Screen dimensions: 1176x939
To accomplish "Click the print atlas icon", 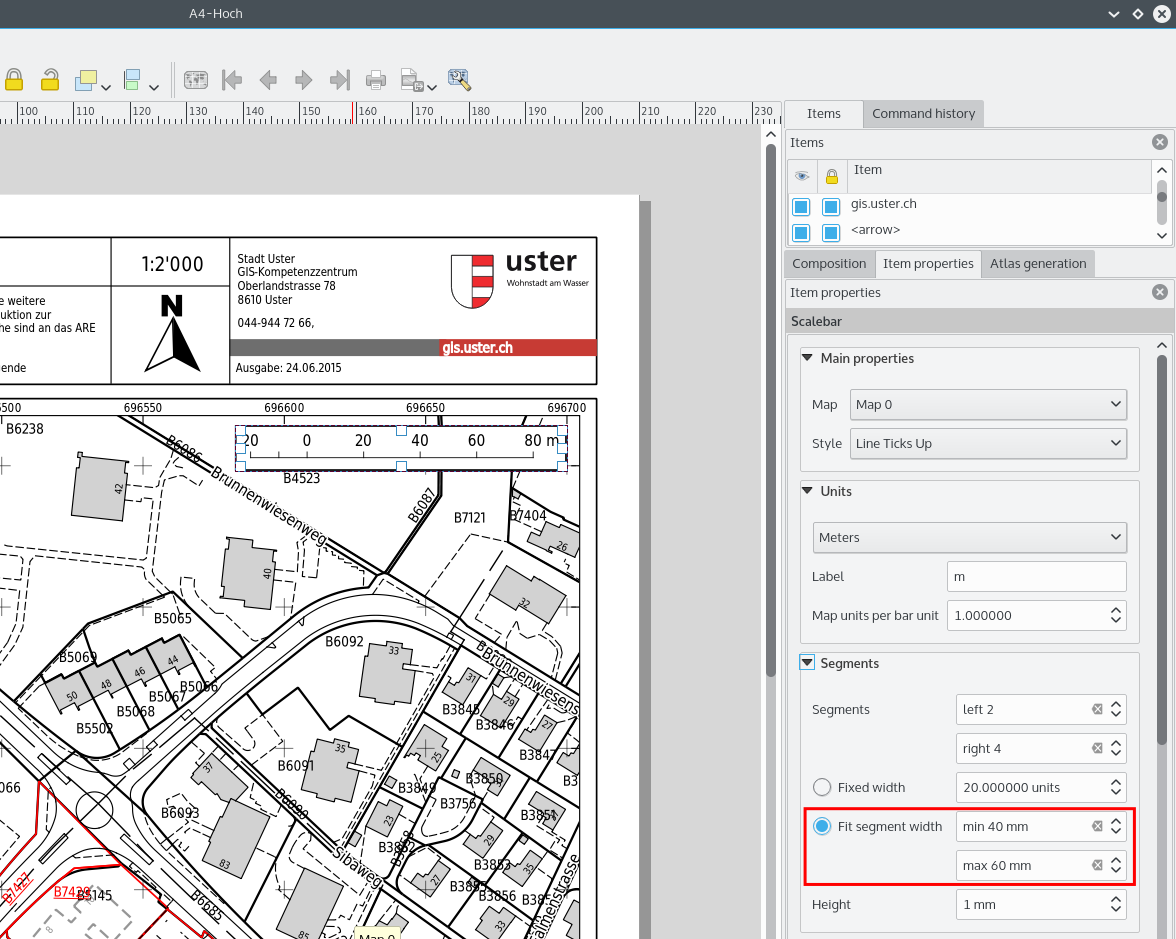I will 375,80.
